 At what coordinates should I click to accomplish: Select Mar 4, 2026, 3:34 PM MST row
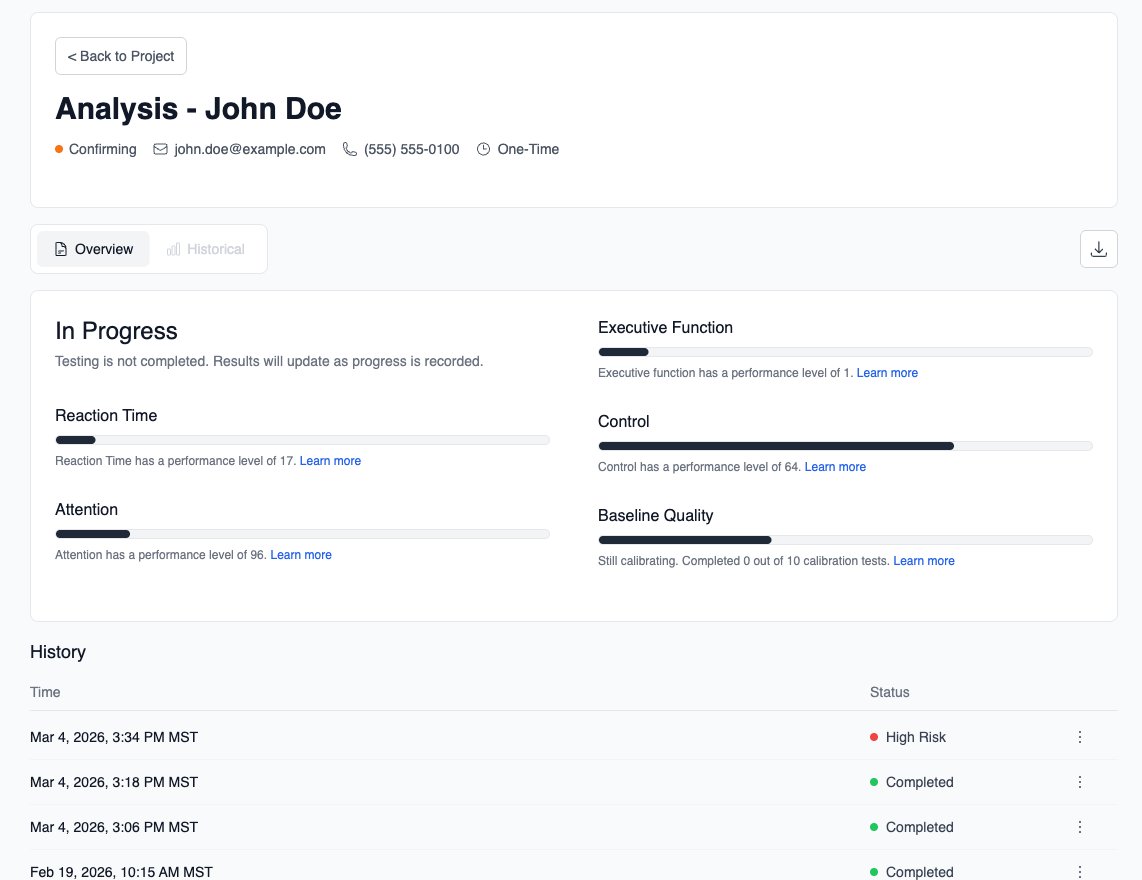pyautogui.click(x=573, y=737)
